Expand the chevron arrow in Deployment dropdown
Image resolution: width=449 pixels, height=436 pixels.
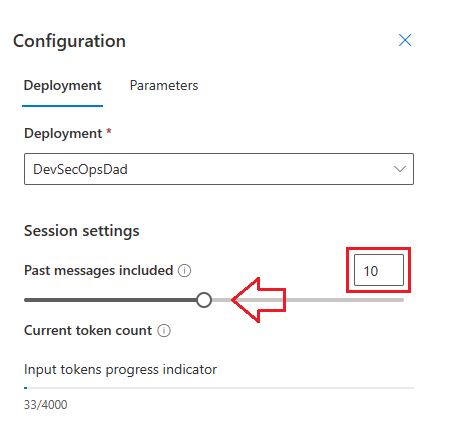[x=400, y=169]
